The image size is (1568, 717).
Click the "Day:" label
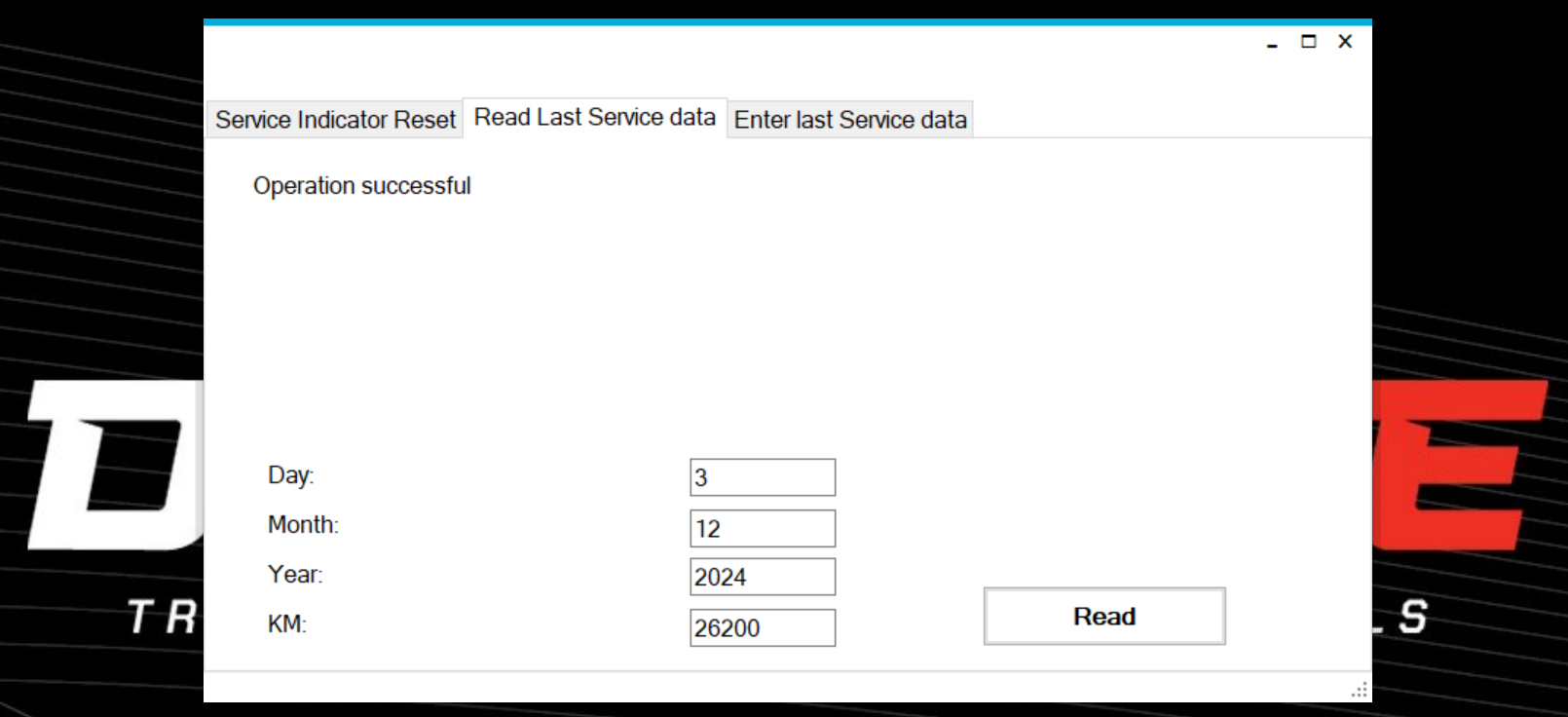tap(290, 475)
